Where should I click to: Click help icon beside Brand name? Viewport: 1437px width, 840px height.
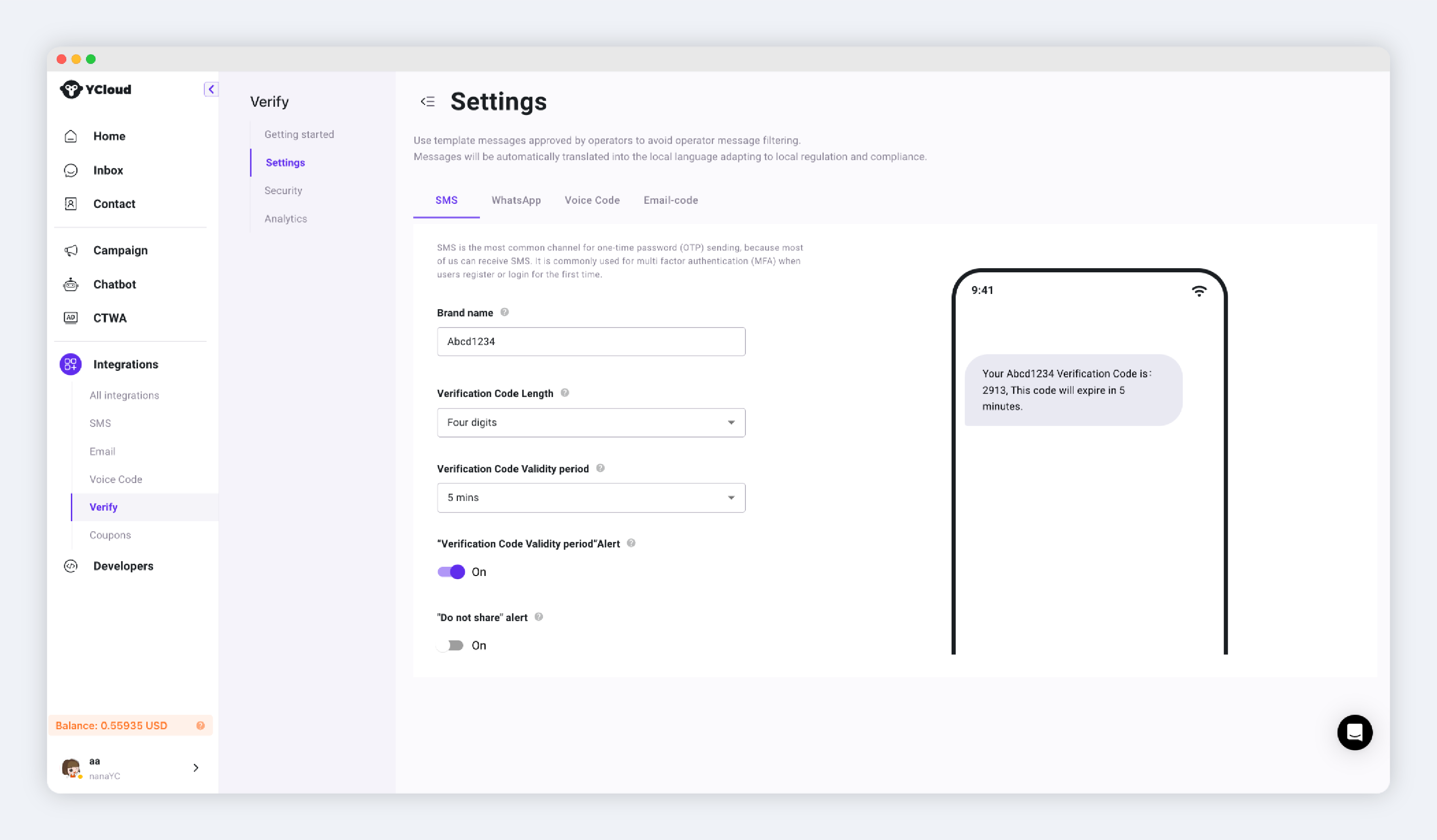[505, 312]
